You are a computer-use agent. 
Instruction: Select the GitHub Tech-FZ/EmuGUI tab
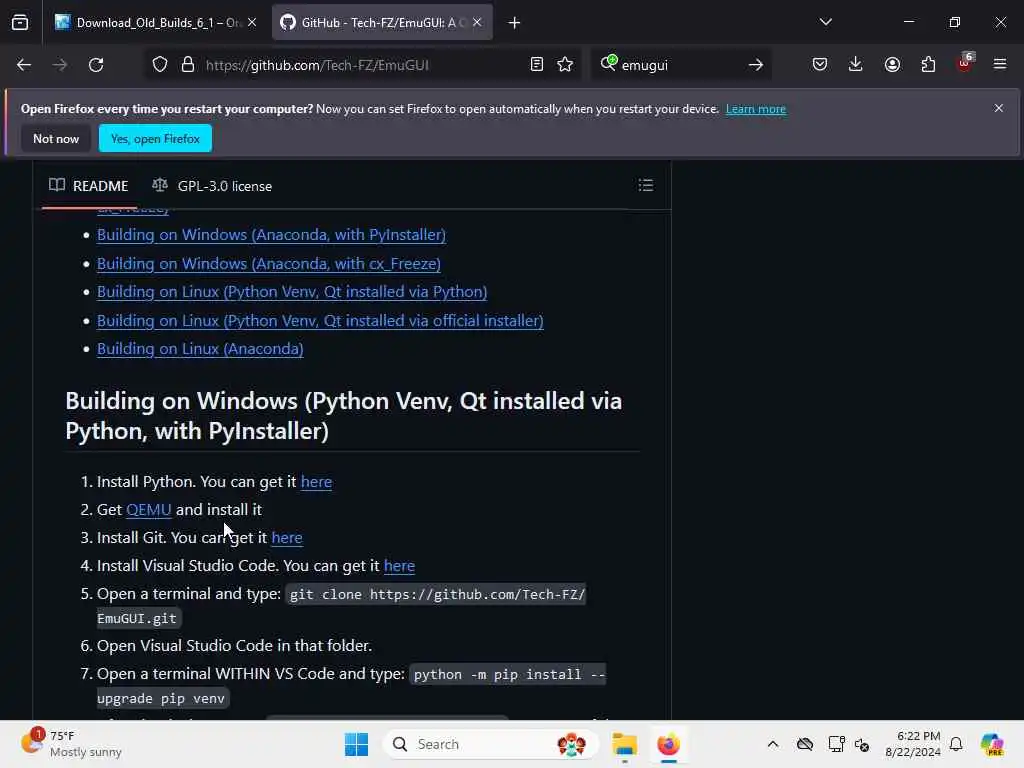(x=382, y=23)
